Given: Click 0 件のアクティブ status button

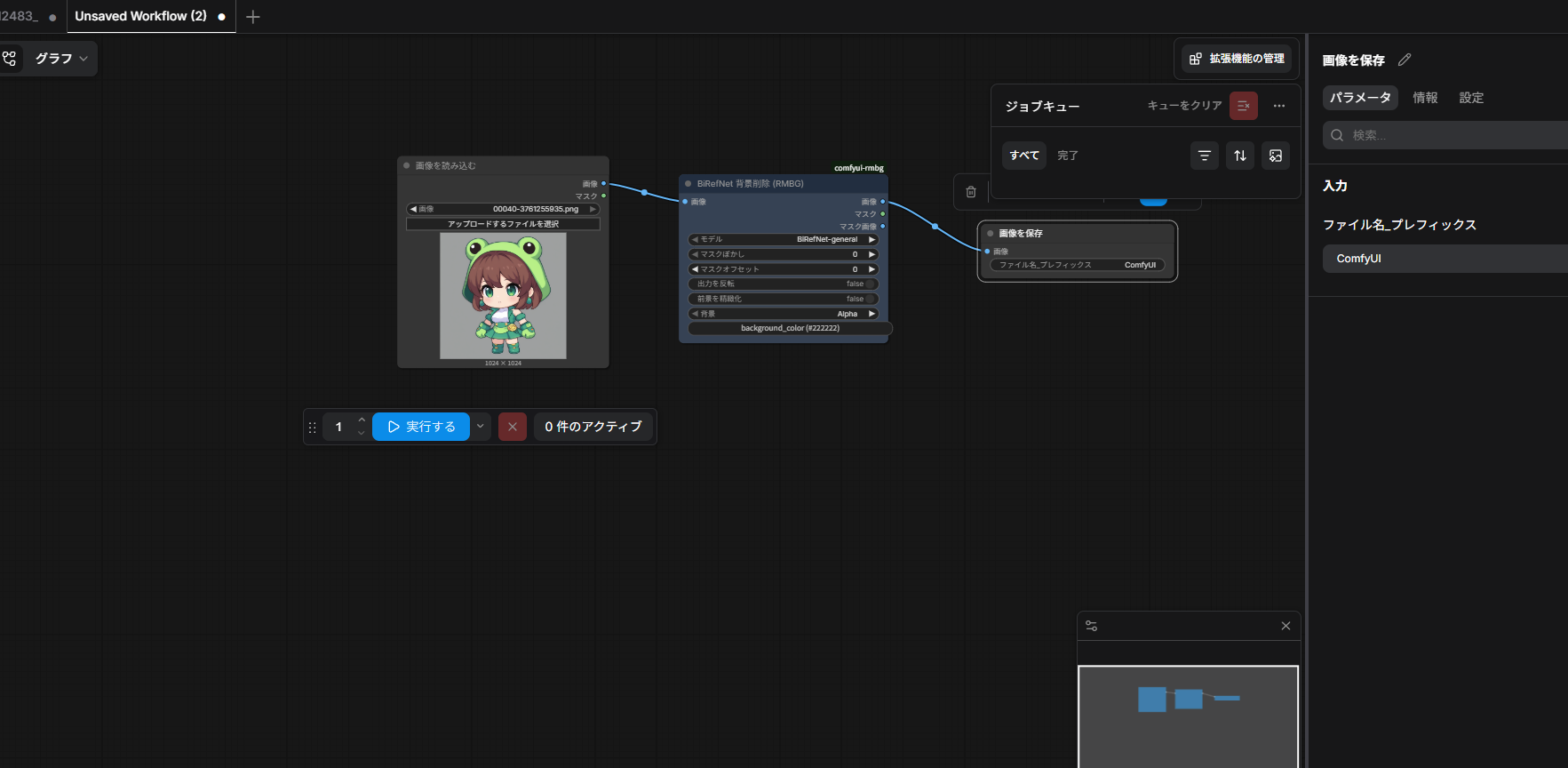Looking at the screenshot, I should [593, 427].
